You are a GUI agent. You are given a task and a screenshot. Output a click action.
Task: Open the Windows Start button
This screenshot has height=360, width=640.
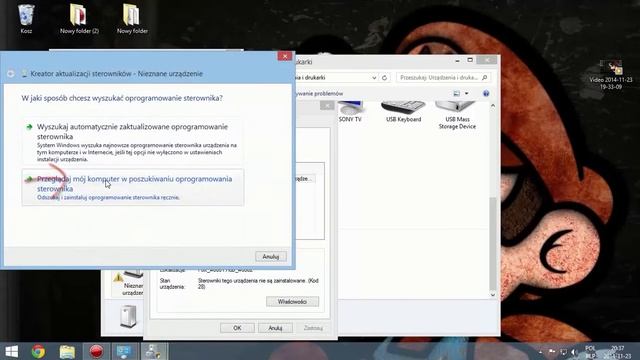click(11, 351)
